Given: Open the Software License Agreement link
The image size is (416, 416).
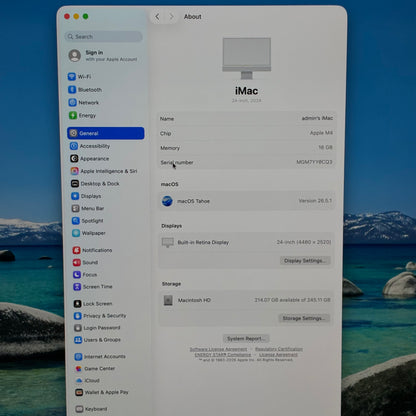Looking at the screenshot, I should pyautogui.click(x=218, y=349).
